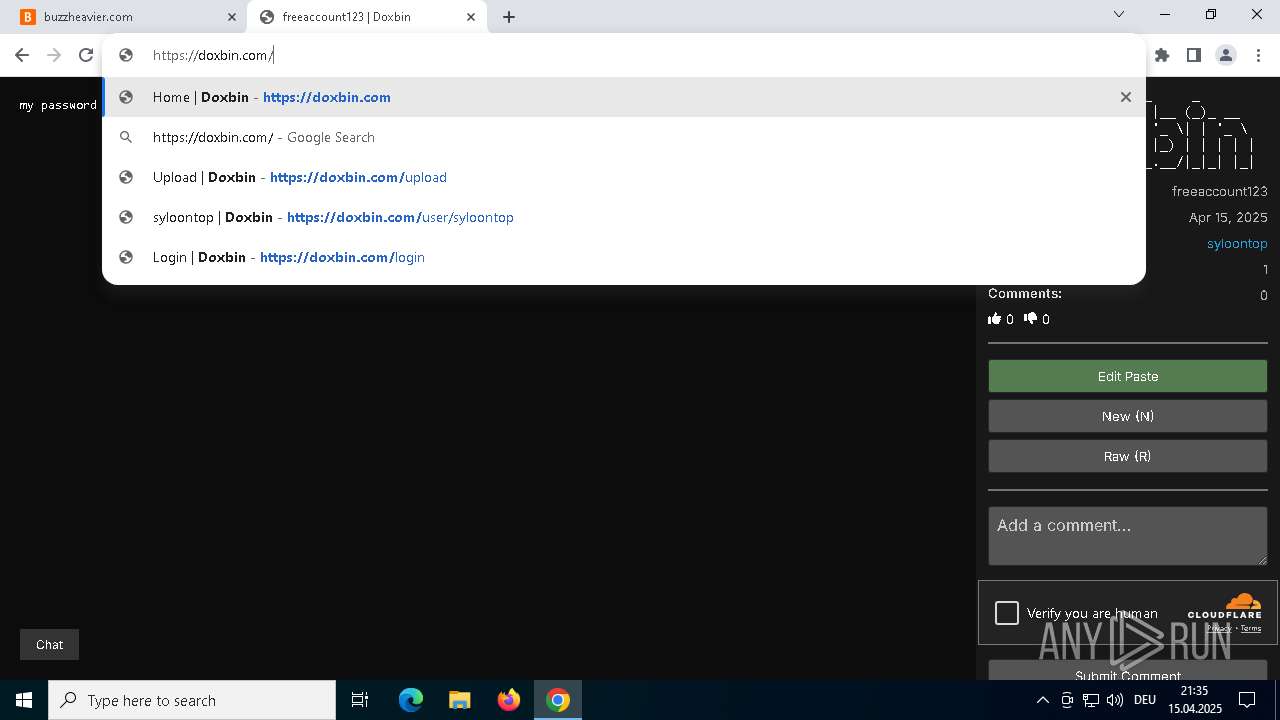Open the volume tray icon
This screenshot has width=1280, height=720.
pyautogui.click(x=1114, y=700)
